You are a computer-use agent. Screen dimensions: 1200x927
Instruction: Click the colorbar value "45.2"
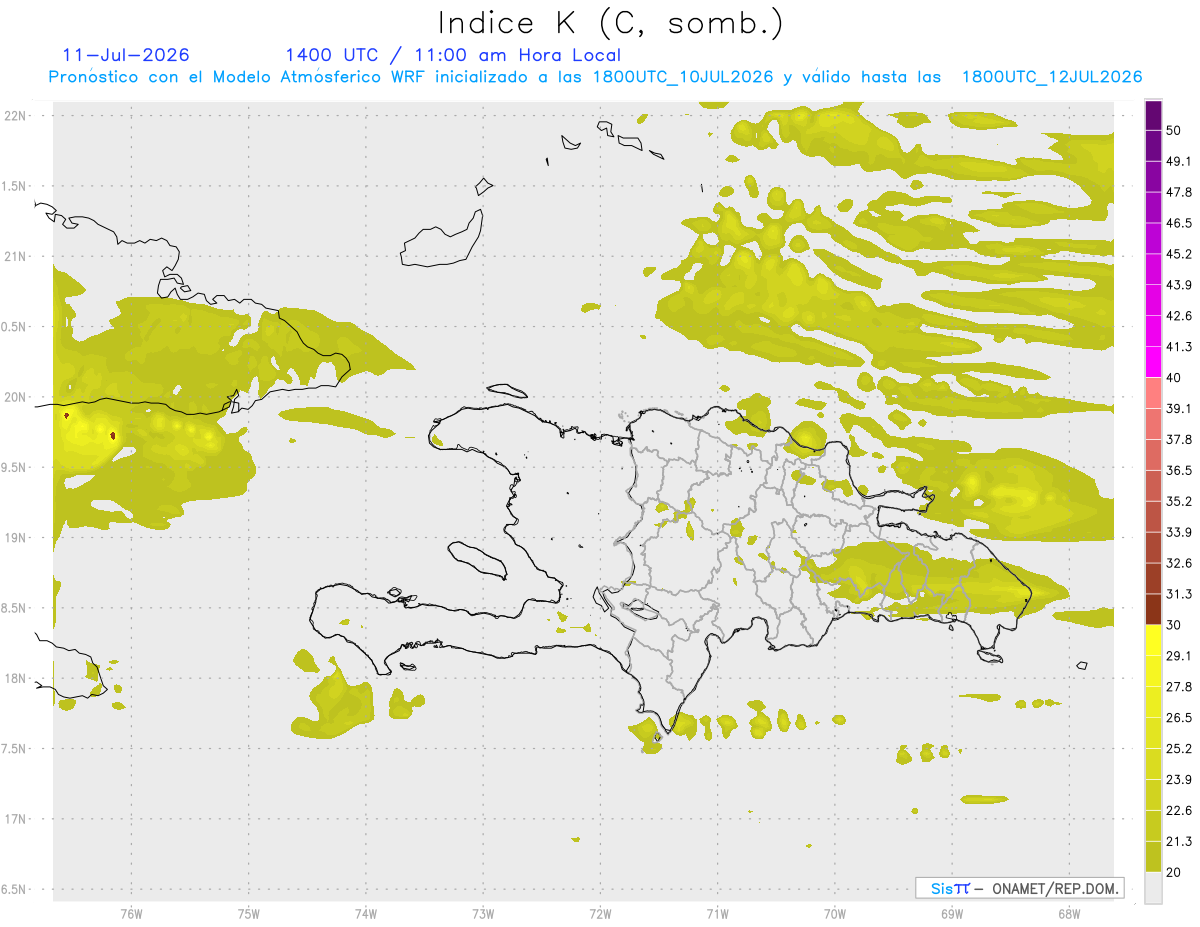1180,254
